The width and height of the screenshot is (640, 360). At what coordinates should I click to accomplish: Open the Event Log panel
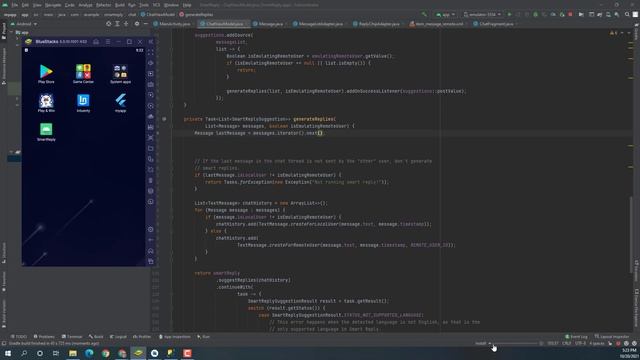coord(576,337)
